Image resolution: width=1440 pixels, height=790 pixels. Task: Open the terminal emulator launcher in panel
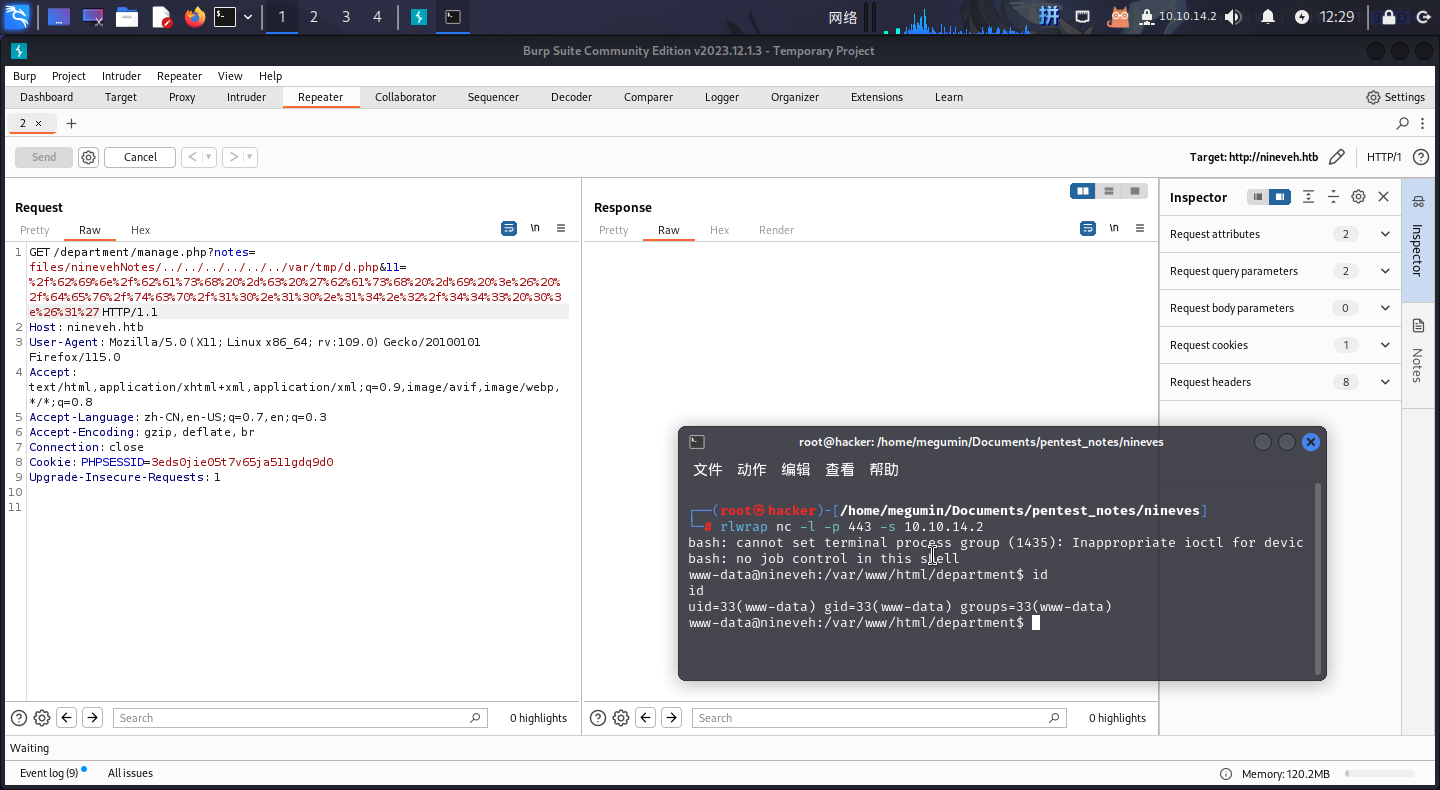pos(225,16)
